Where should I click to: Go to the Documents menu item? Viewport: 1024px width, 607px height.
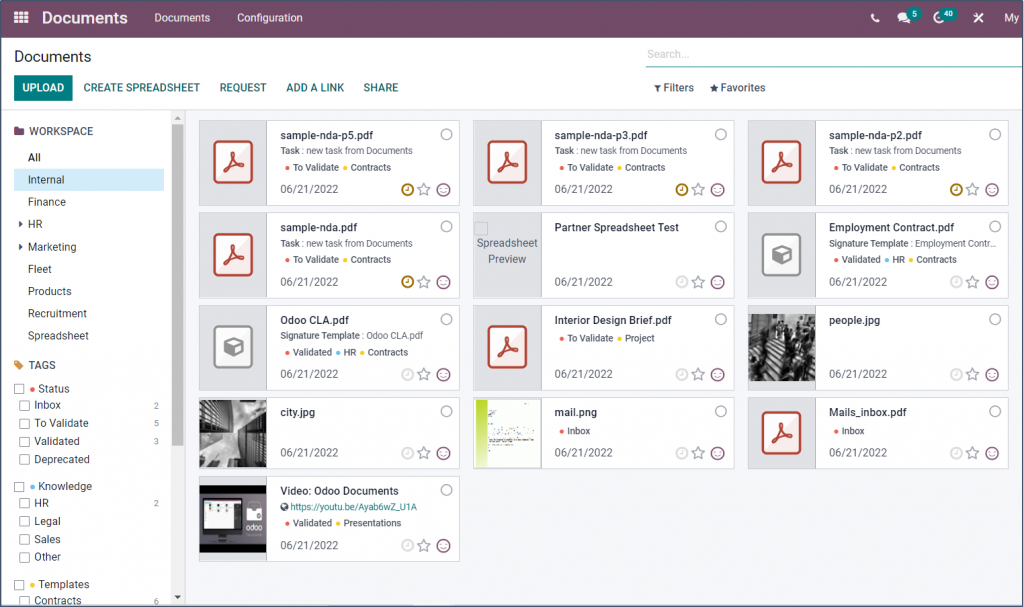(x=181, y=17)
